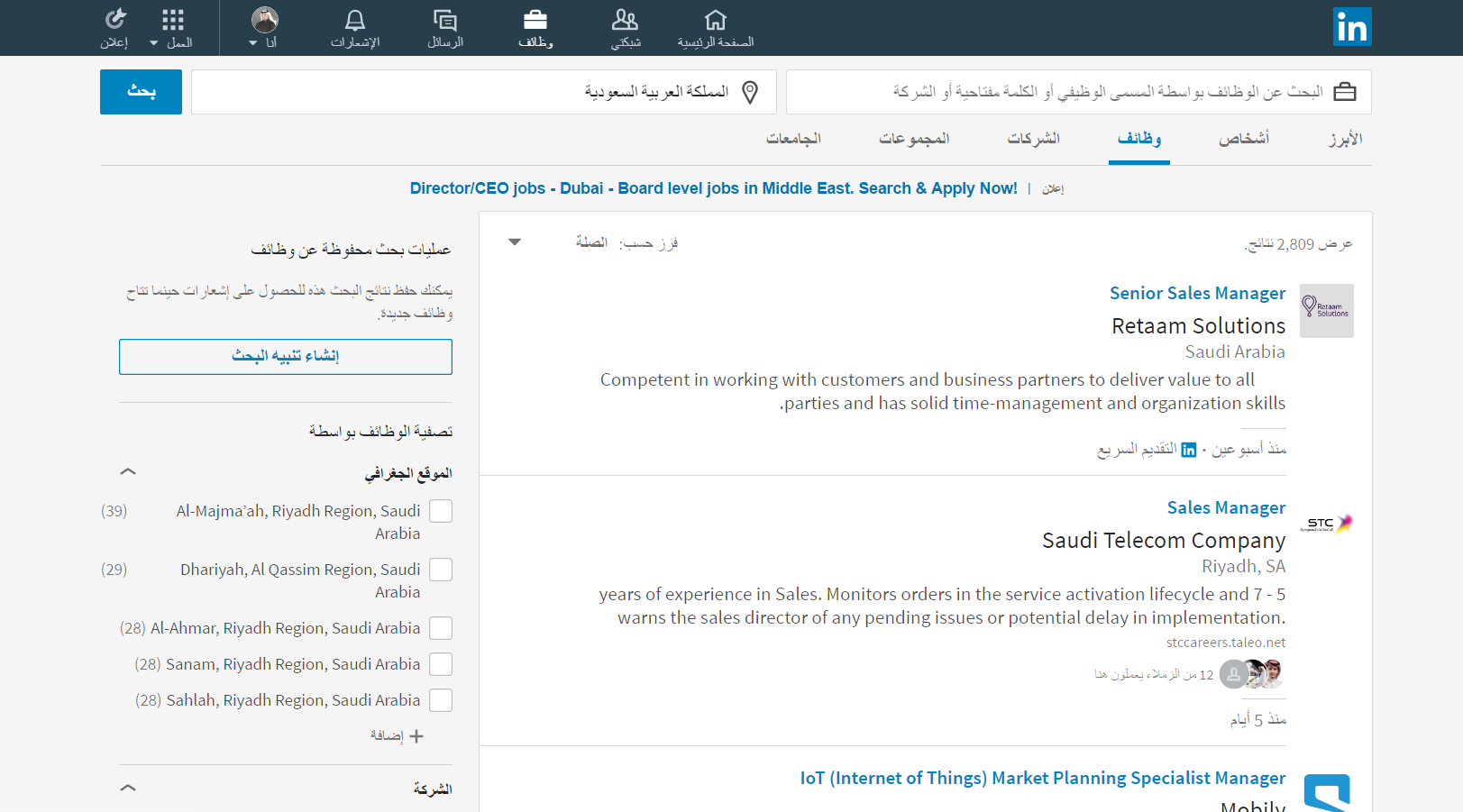Check Al-Majma'ah, Riyadh Region filter

[441, 511]
